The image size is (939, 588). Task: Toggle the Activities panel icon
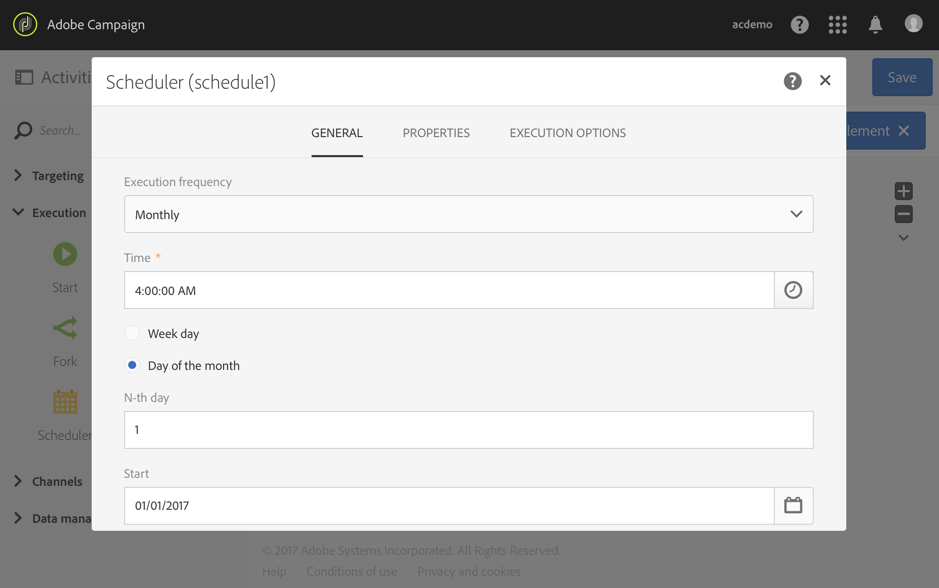coord(24,77)
